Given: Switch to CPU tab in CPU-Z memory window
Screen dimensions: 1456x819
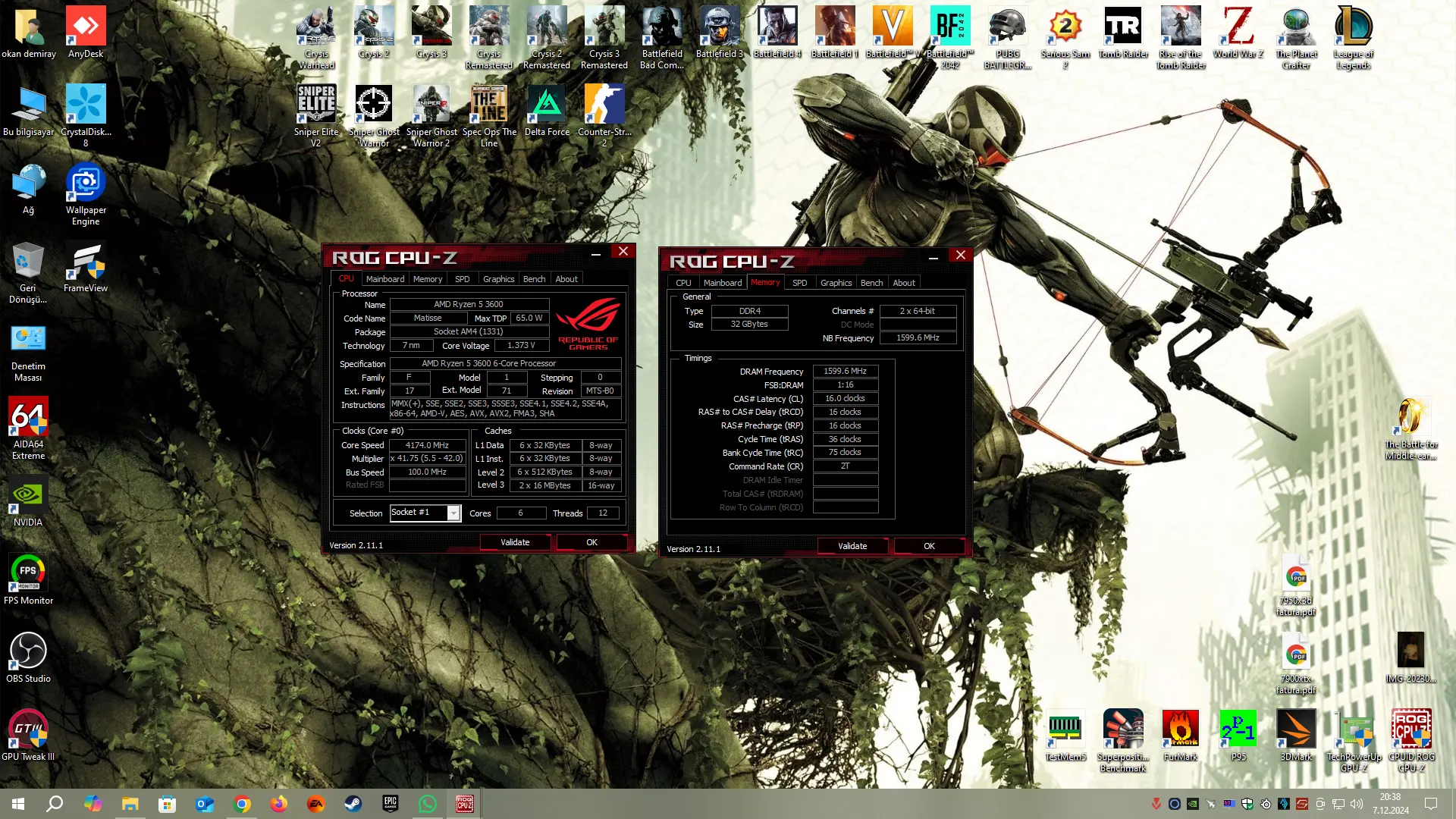Looking at the screenshot, I should coord(684,283).
